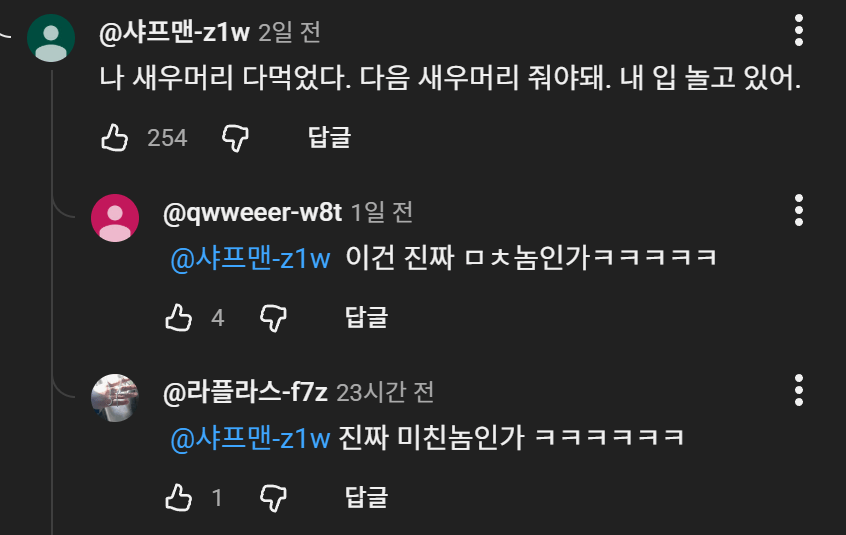
Task: Click the 23시간 전 timestamp on the last reply
Action: pyautogui.click(x=385, y=393)
